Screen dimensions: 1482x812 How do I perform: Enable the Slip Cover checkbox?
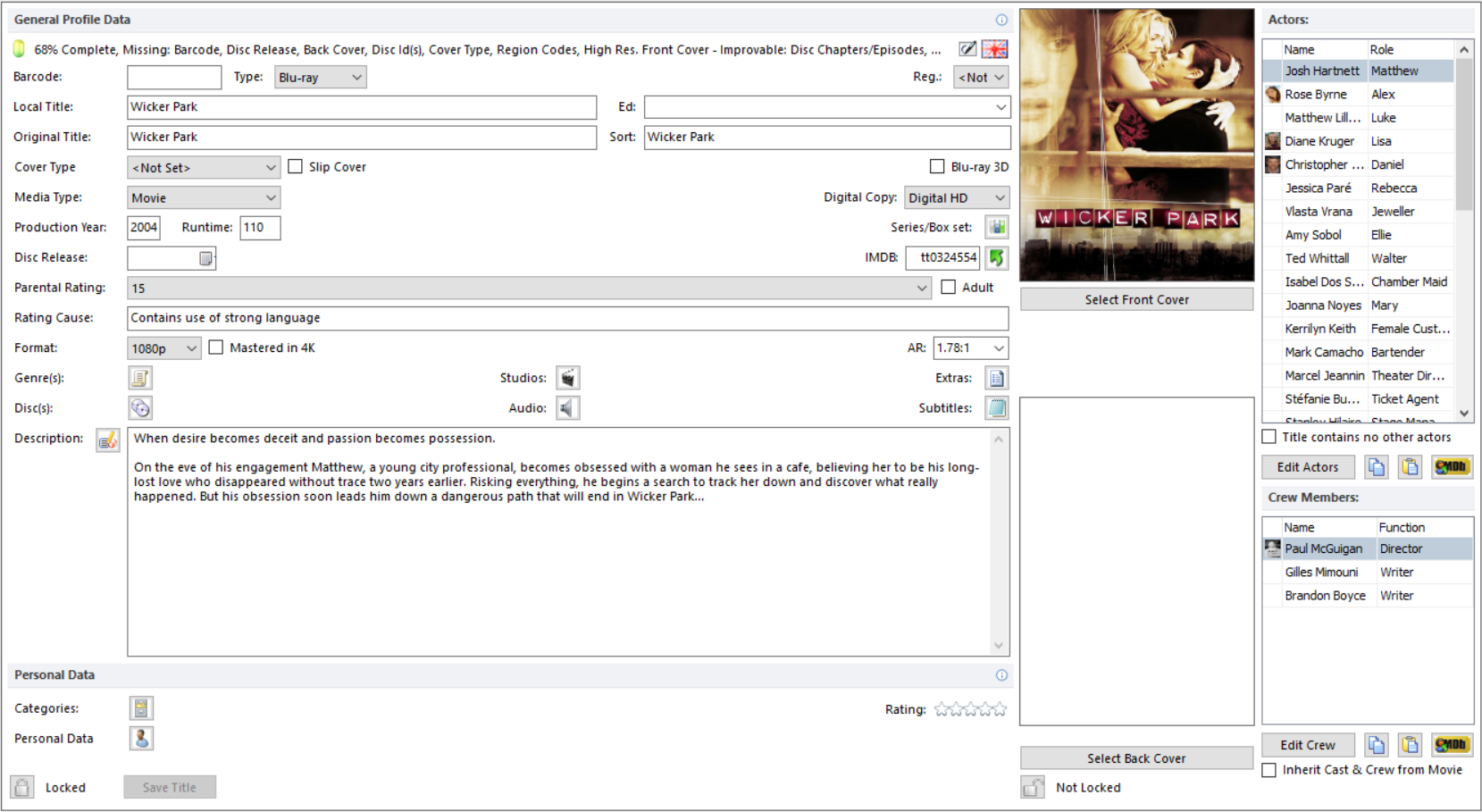(295, 166)
